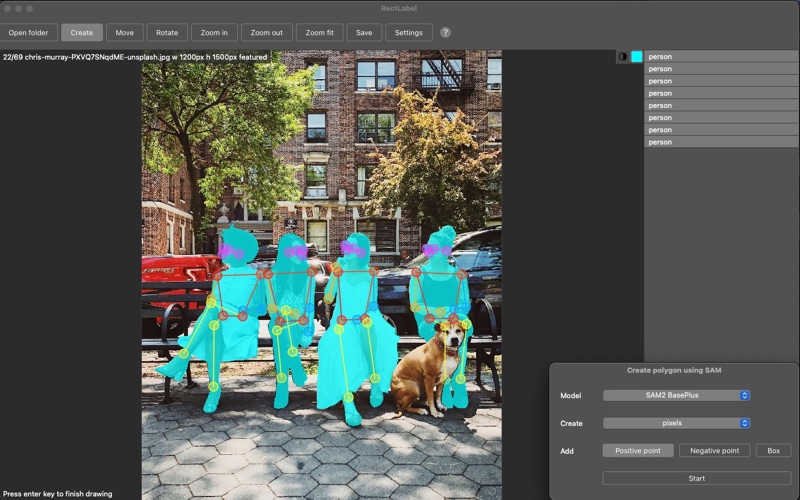Enable Positive point mode
The image size is (800, 500).
638,451
